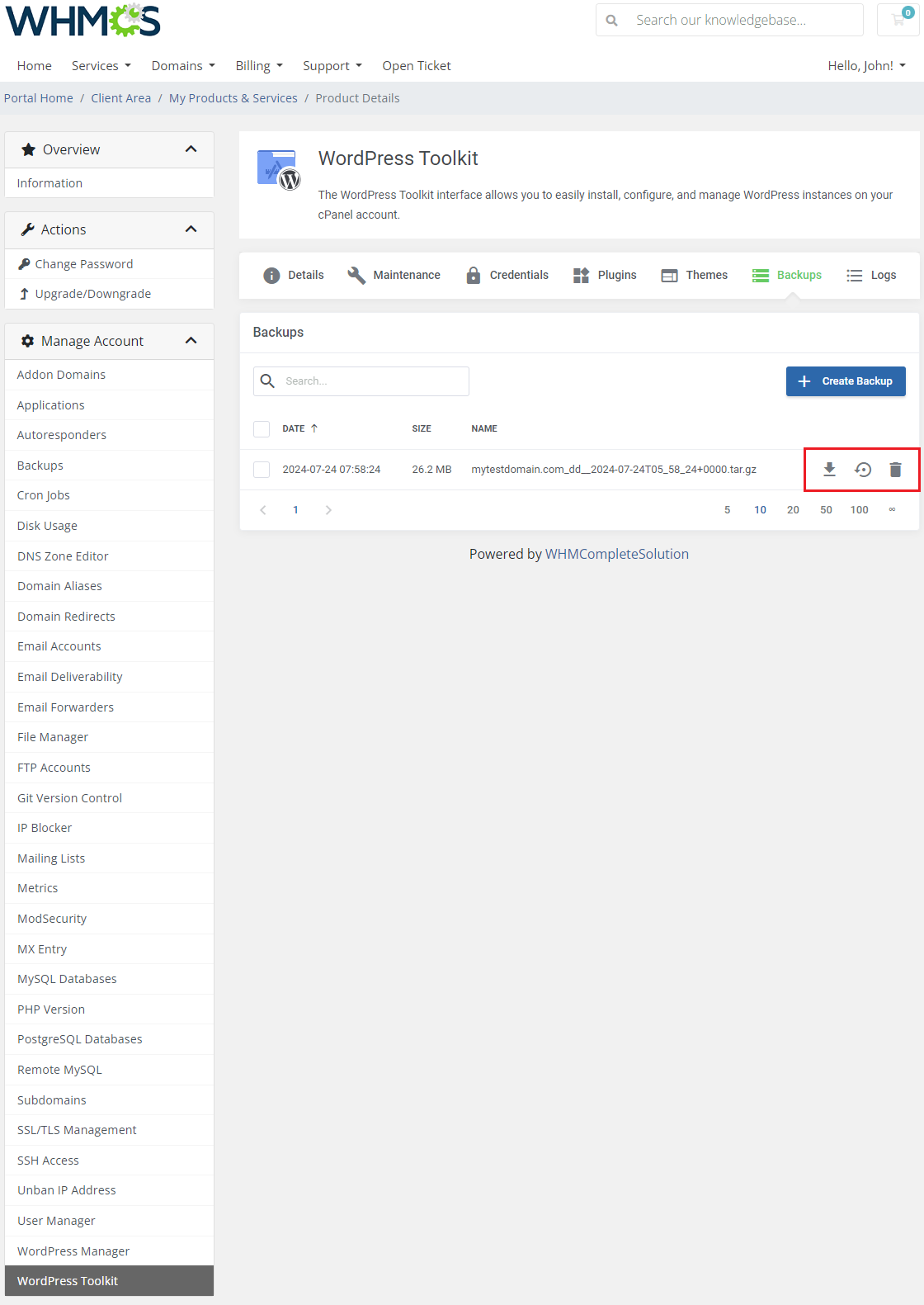Click the Change Password key icon
Viewport: 924px width, 1305px height.
point(25,264)
